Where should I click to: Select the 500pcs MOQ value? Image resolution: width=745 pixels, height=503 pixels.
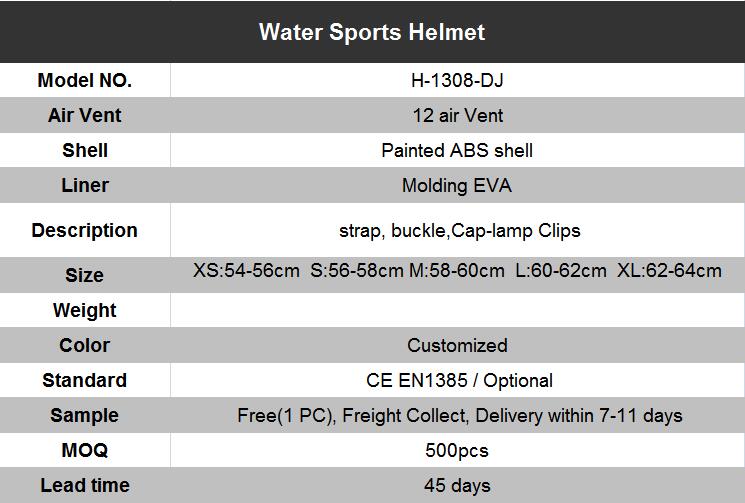[x=457, y=450]
